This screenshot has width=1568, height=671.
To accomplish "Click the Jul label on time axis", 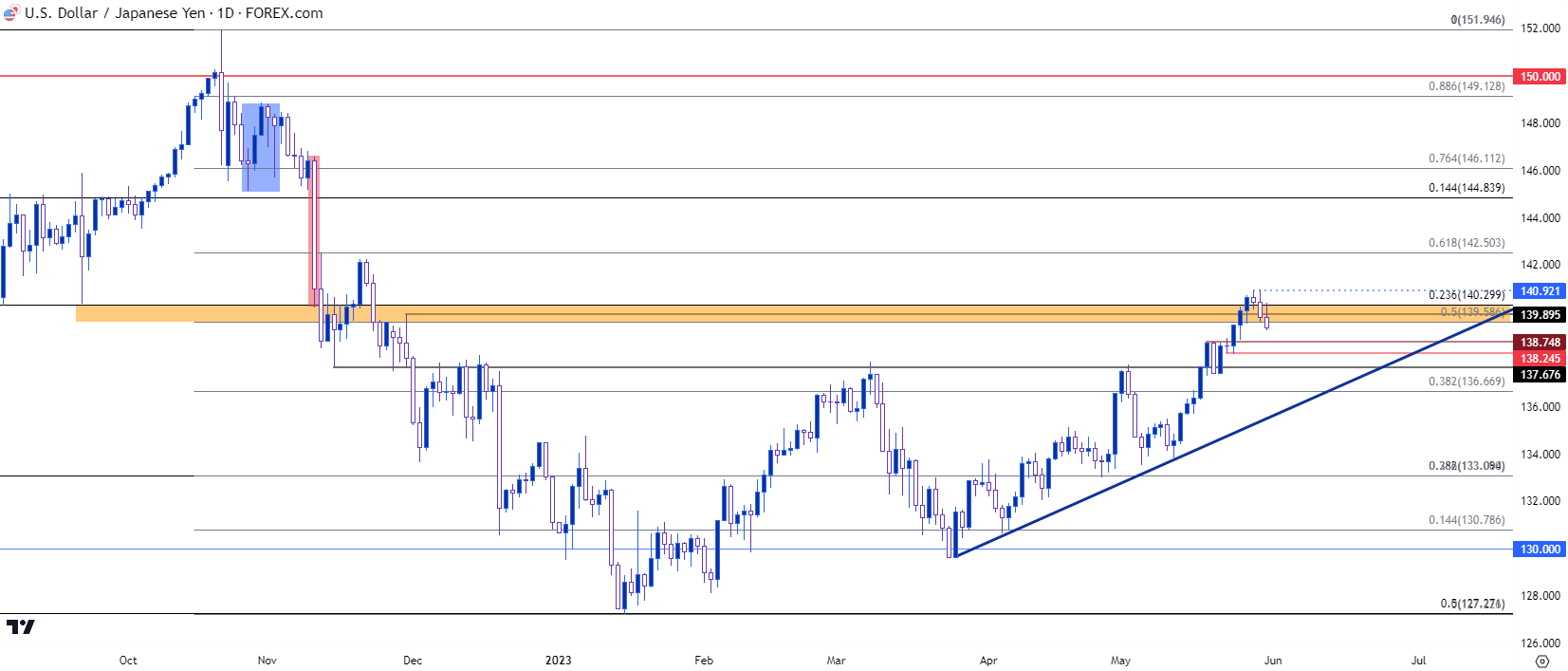I will [1419, 661].
